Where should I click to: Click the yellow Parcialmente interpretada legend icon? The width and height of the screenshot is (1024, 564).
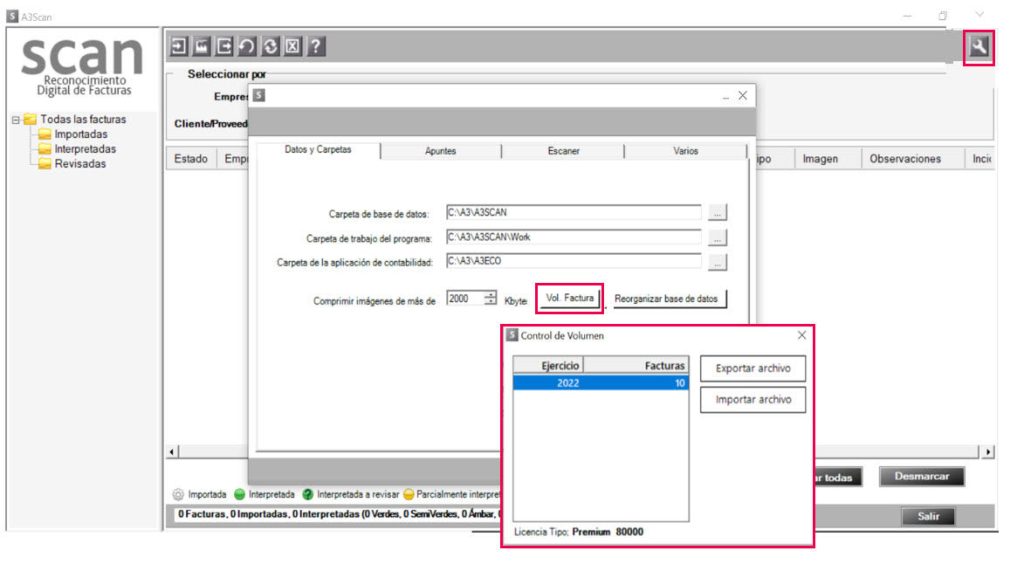click(409, 494)
